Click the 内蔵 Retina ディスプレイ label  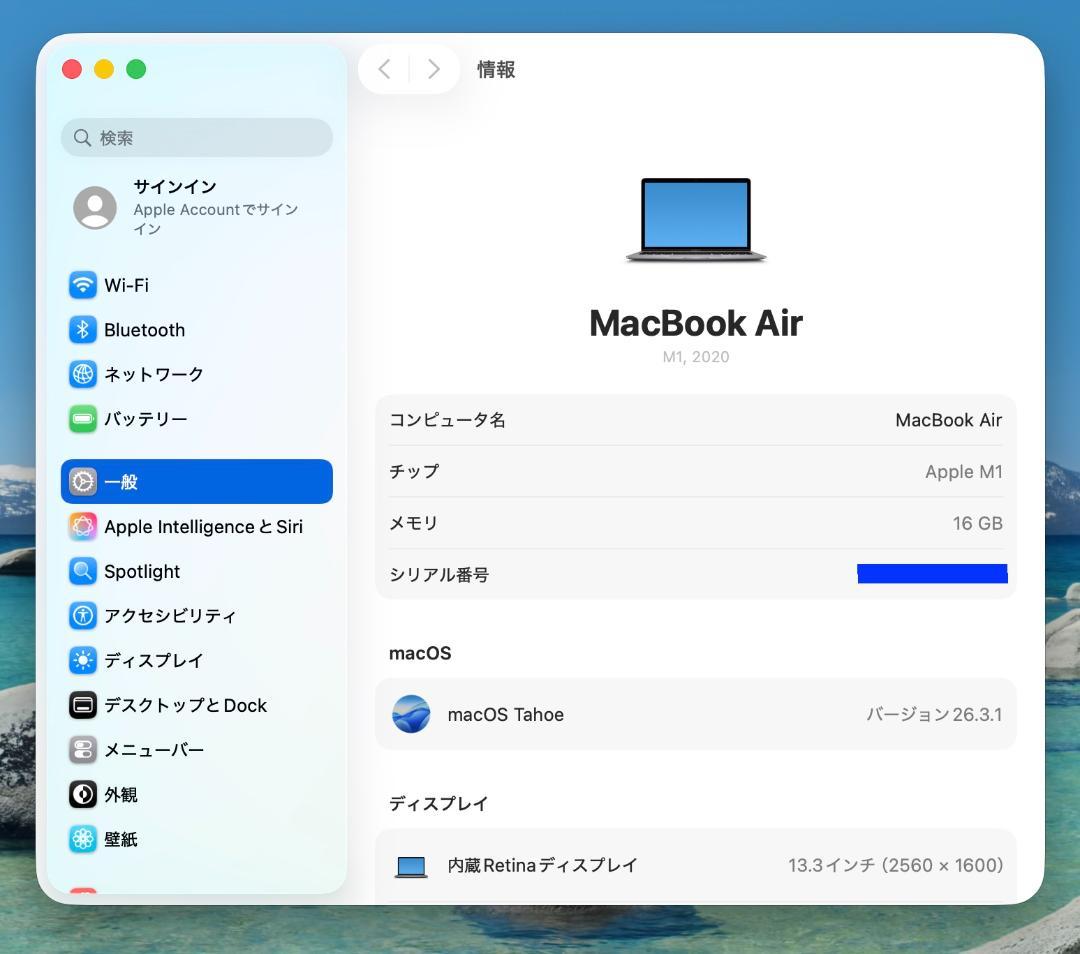[x=542, y=865]
